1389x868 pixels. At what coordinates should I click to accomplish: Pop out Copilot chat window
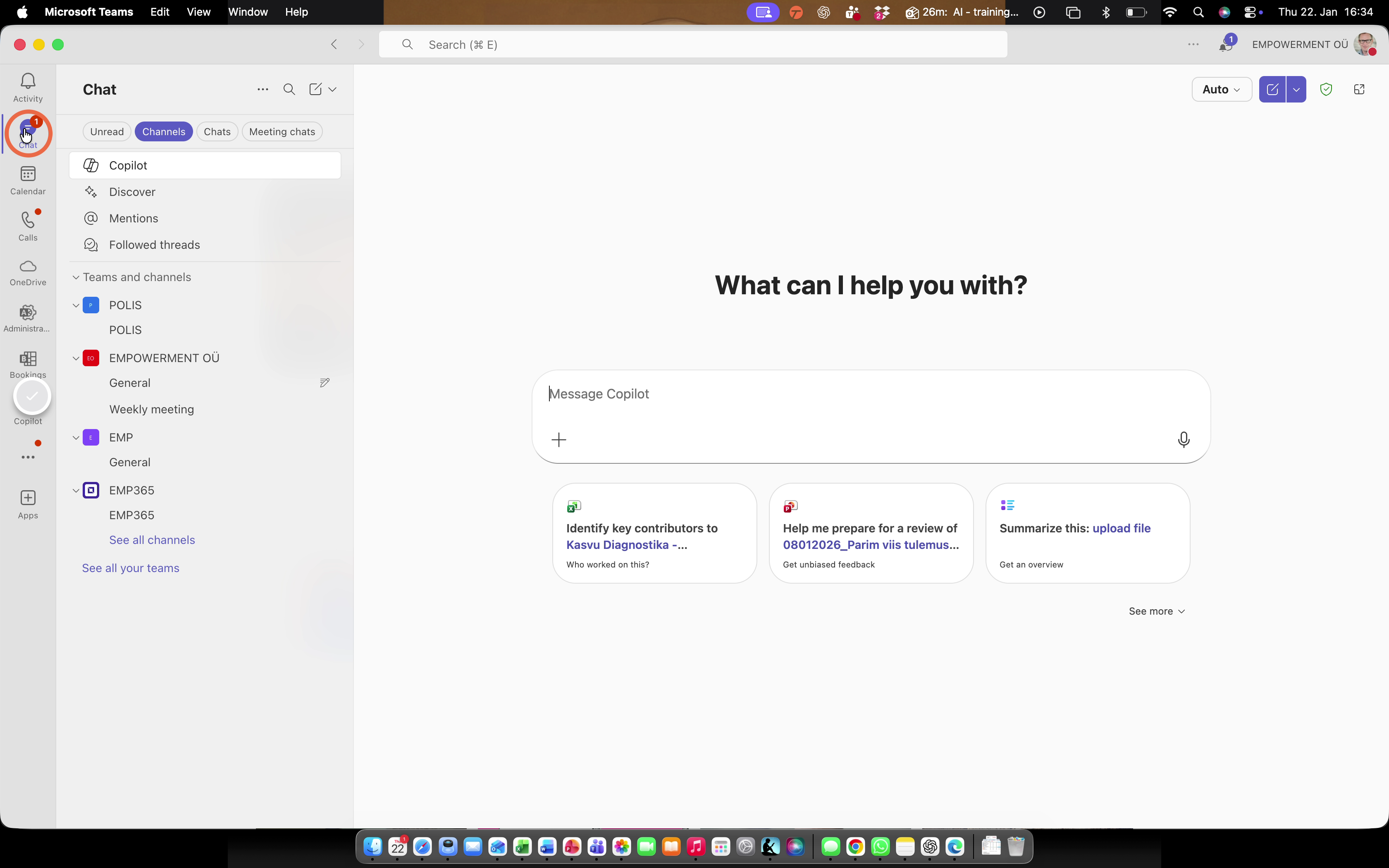click(1358, 89)
